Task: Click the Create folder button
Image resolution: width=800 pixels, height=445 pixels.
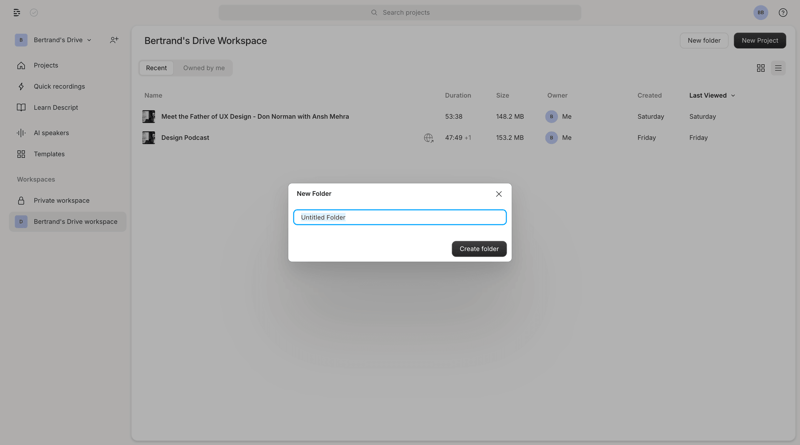Action: (x=479, y=249)
